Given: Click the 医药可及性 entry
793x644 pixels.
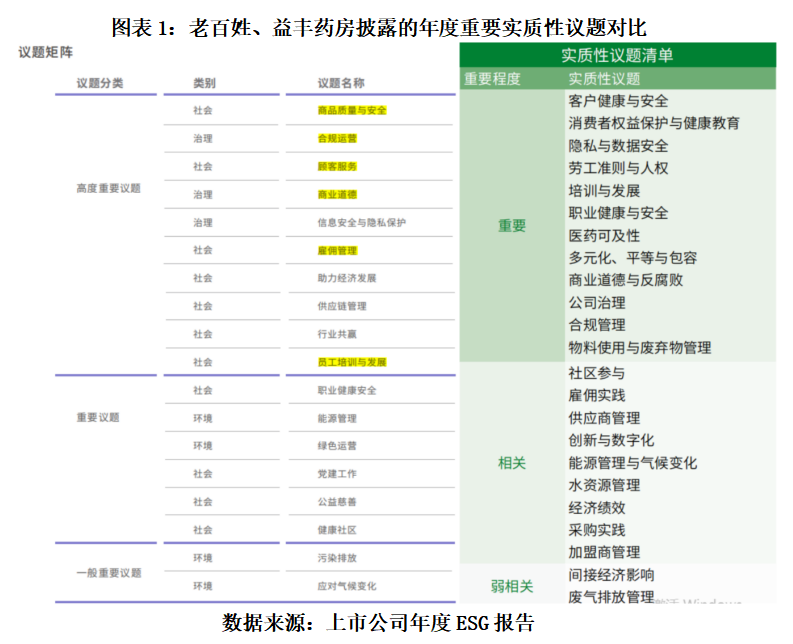Looking at the screenshot, I should 604,236.
